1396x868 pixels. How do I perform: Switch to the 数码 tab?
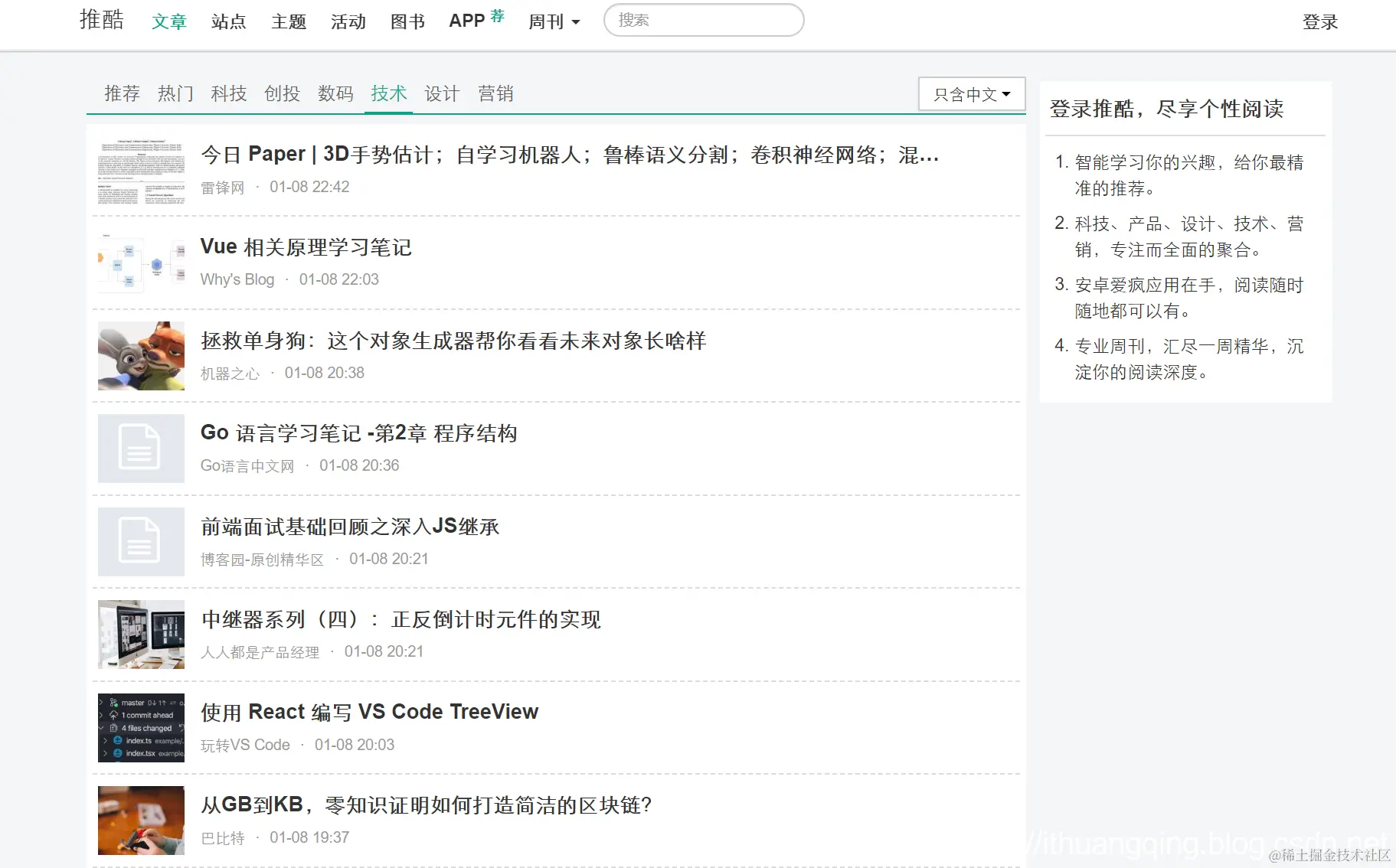[x=335, y=93]
